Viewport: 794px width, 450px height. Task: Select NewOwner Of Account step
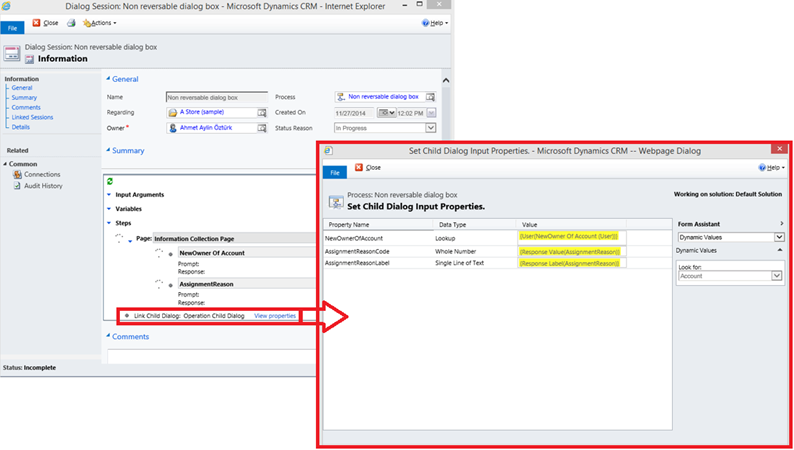click(212, 253)
